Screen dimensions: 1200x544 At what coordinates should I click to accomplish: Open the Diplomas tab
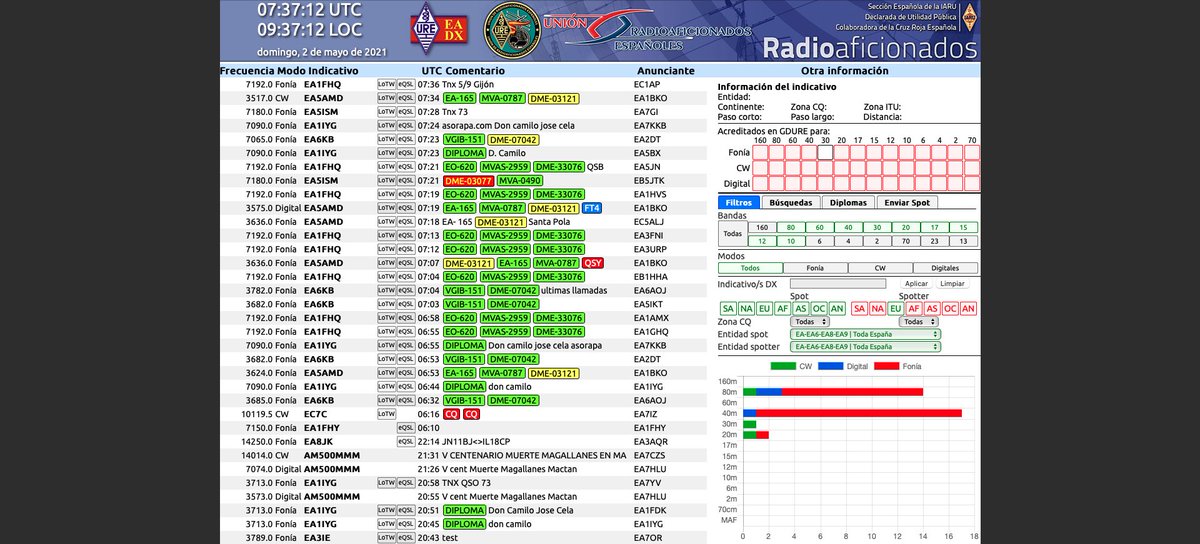(x=848, y=202)
